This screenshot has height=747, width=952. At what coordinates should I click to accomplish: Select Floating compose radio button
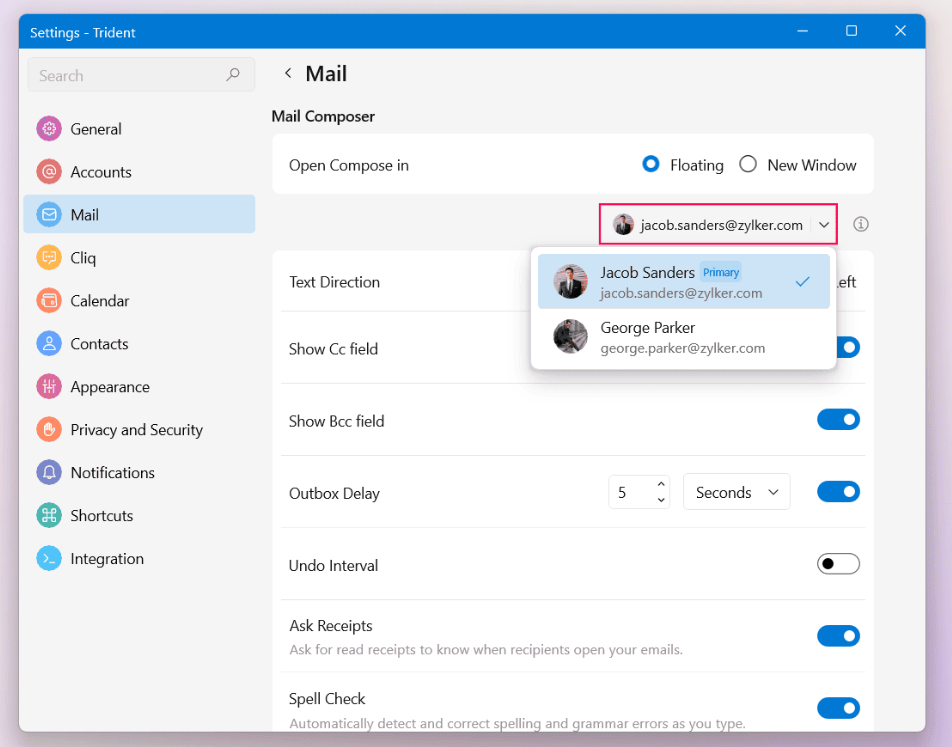click(x=650, y=164)
